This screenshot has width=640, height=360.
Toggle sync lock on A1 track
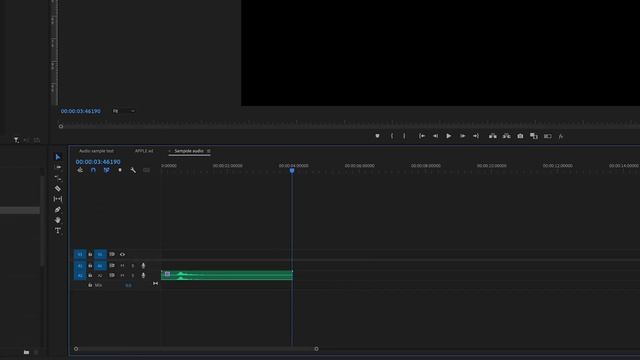point(112,266)
